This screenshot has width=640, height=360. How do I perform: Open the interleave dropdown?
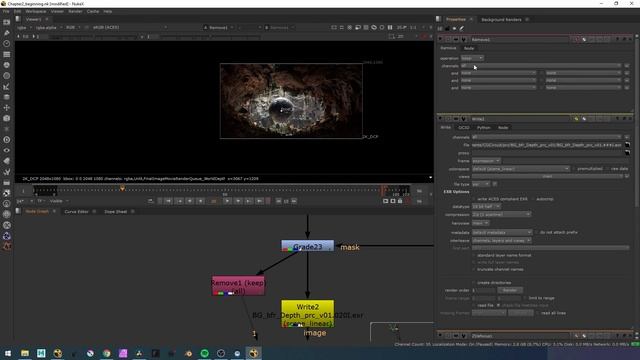pyautogui.click(x=502, y=240)
